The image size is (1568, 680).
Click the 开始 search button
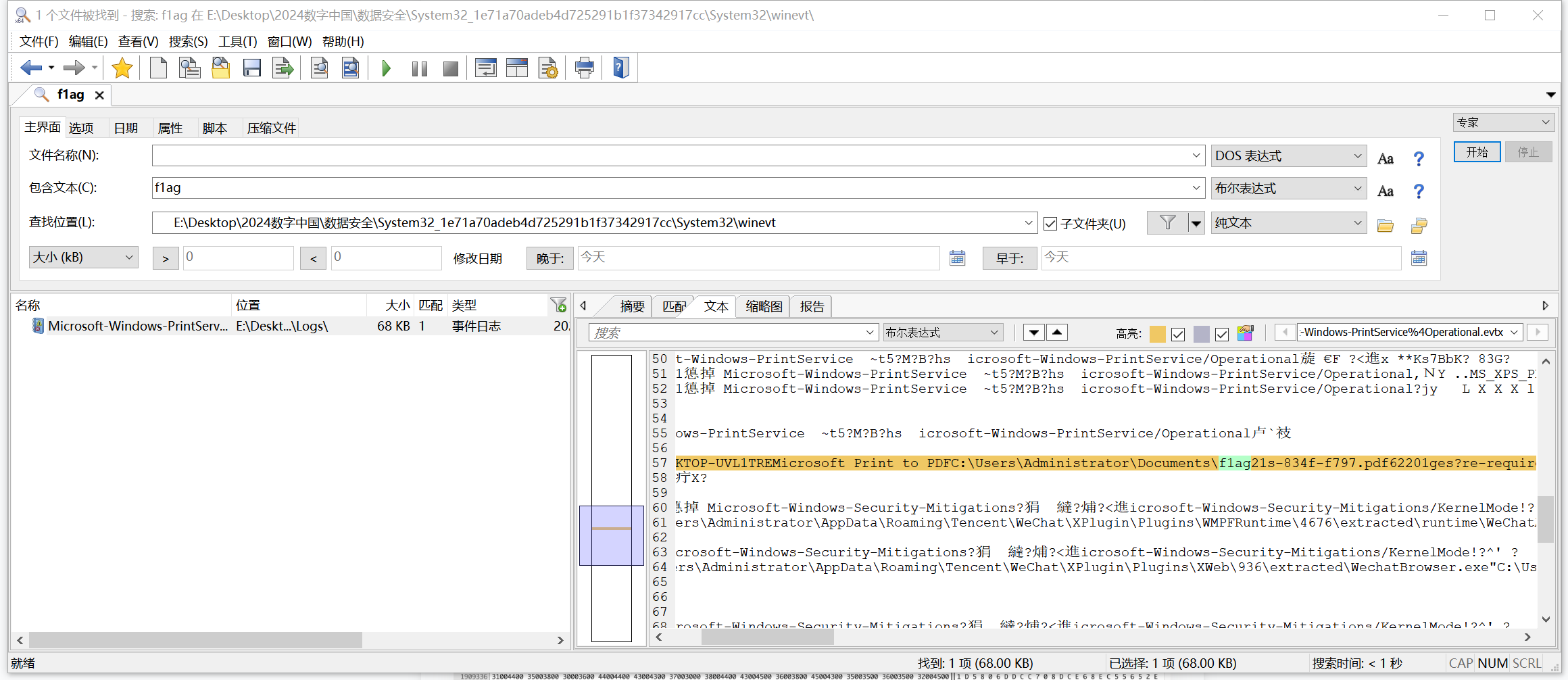(x=1477, y=152)
